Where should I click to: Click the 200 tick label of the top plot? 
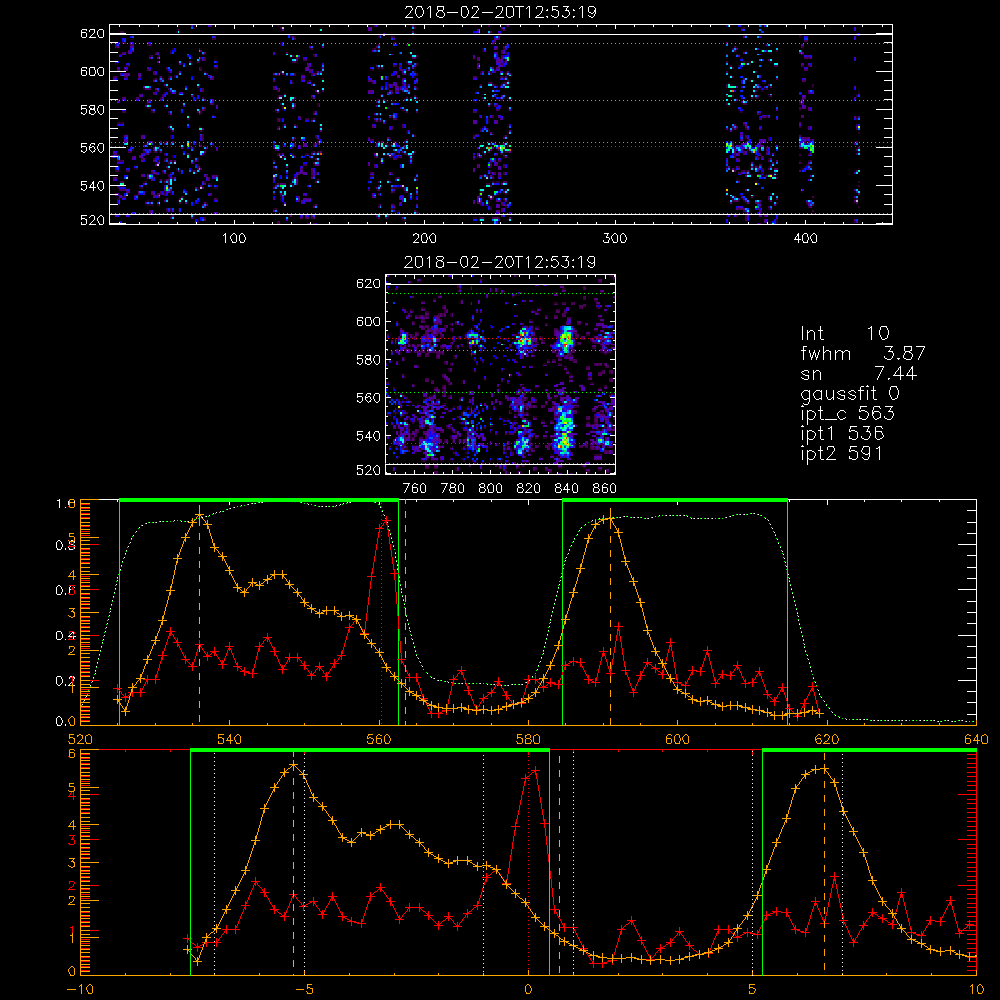coord(424,239)
